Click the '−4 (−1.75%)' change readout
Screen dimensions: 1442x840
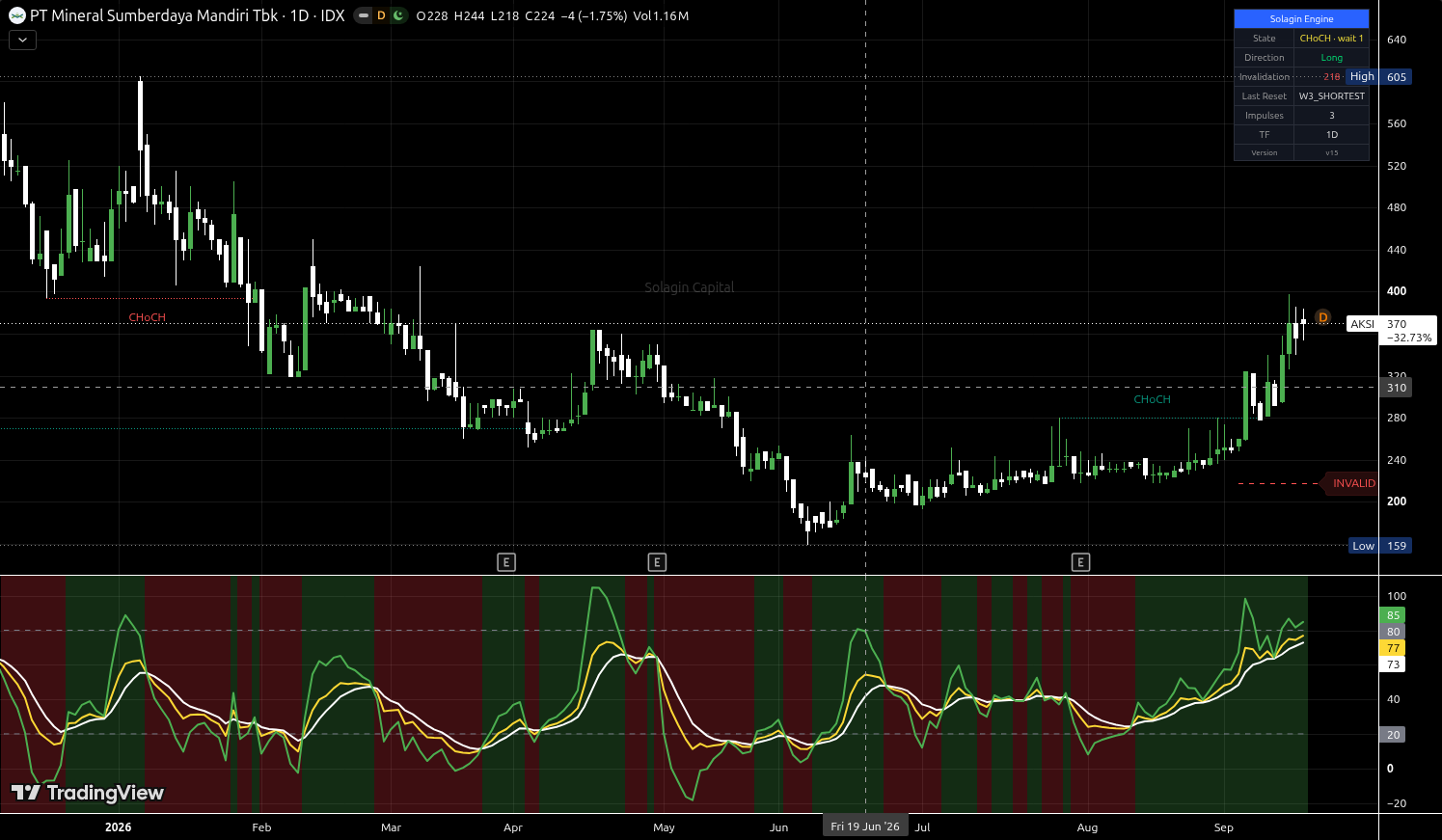click(x=592, y=15)
